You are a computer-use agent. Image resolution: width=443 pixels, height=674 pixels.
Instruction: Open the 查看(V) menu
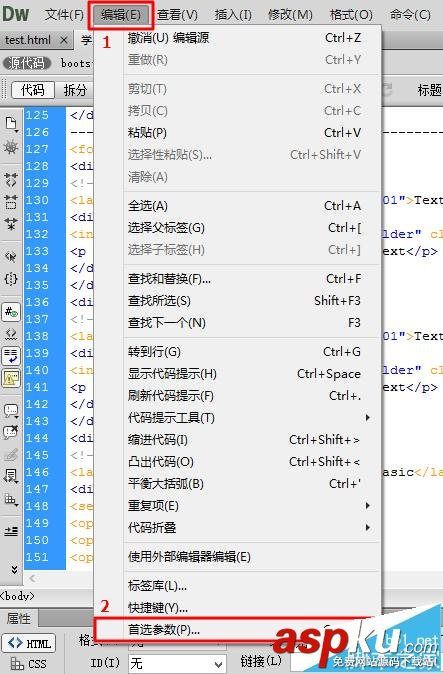tap(177, 15)
